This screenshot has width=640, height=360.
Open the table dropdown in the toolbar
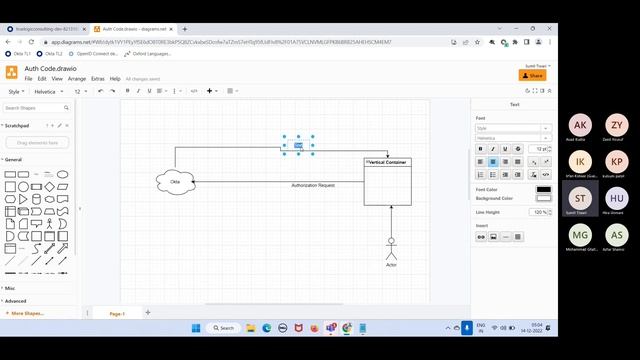click(232, 91)
